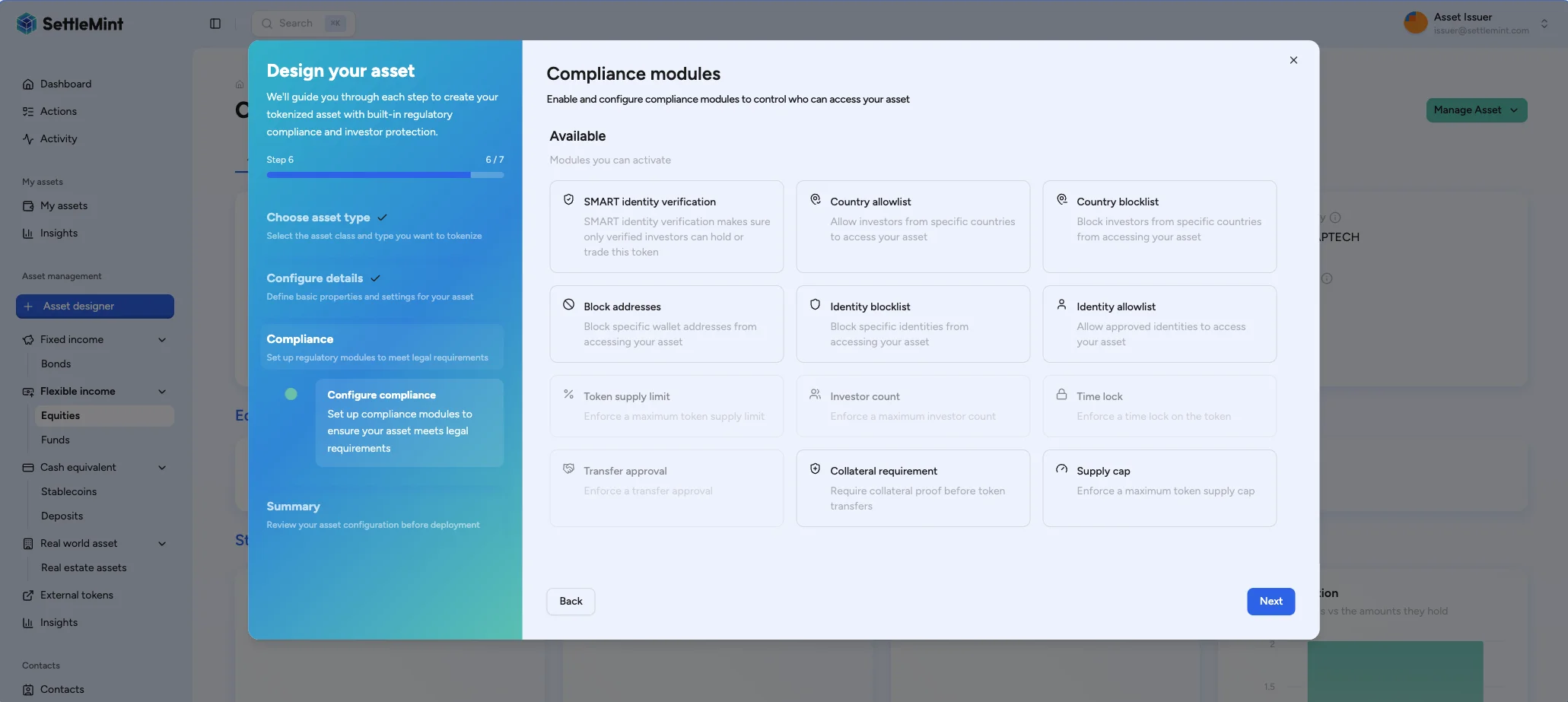Turn on the Collateral requirement module
Screen dimensions: 1568x702
click(912, 488)
